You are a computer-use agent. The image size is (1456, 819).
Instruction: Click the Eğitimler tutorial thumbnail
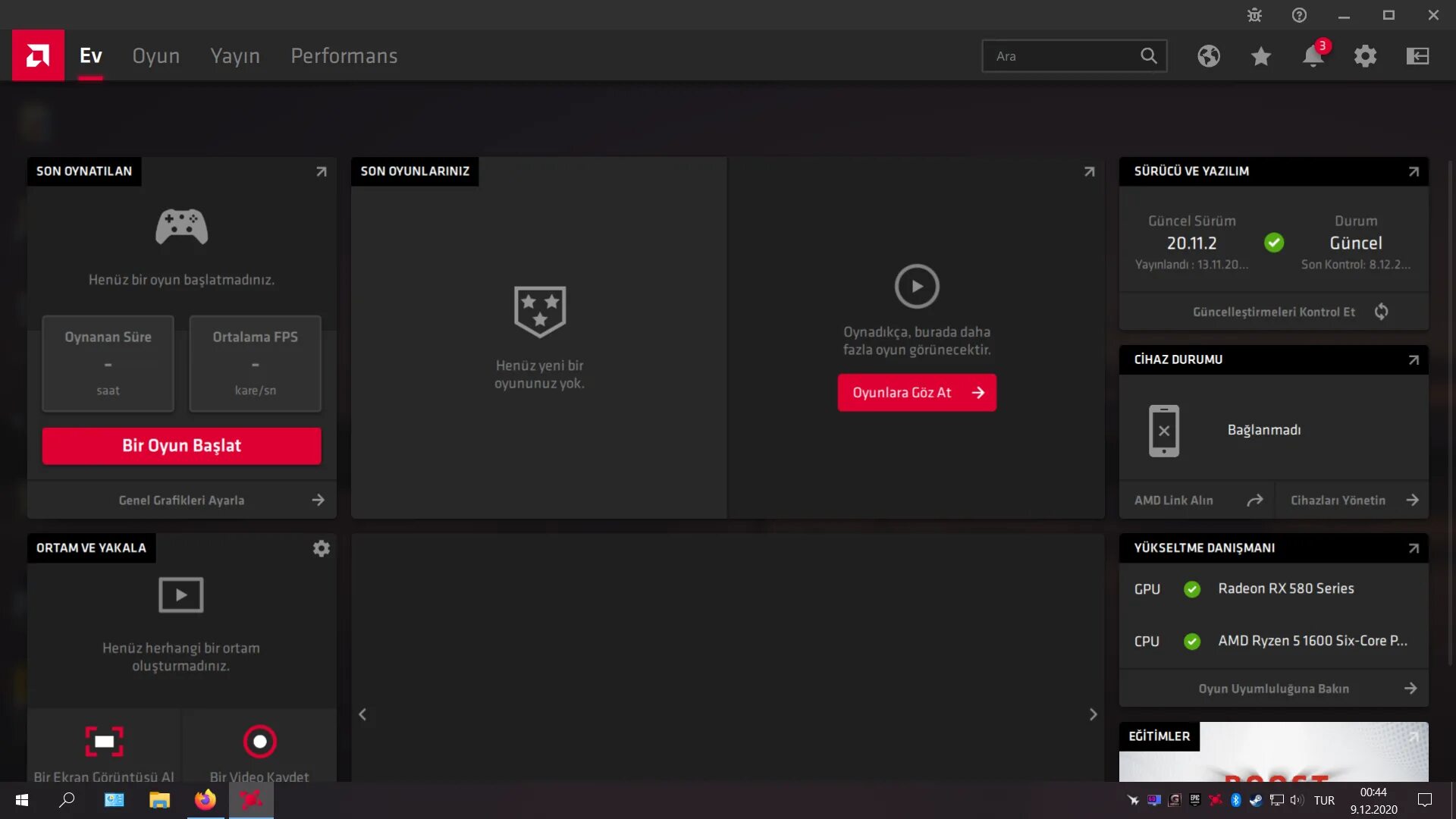[1274, 752]
